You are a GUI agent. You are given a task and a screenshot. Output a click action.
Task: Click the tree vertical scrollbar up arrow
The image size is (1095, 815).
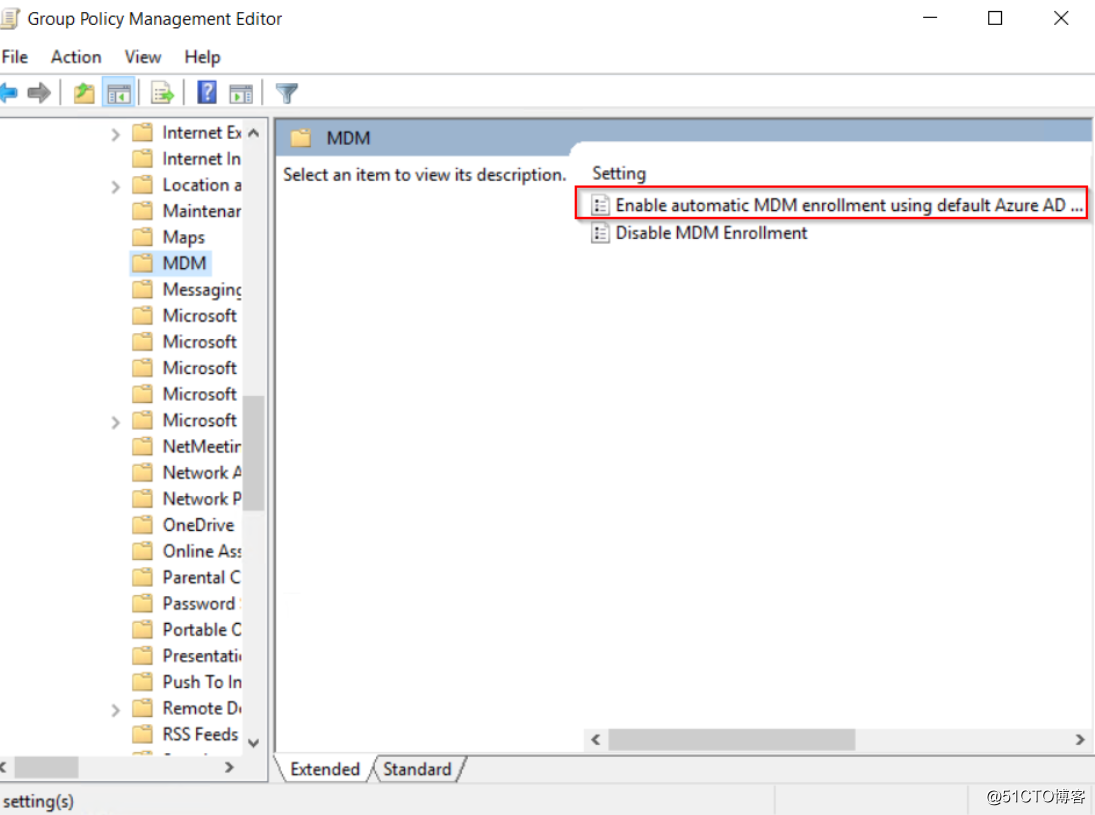[x=253, y=133]
